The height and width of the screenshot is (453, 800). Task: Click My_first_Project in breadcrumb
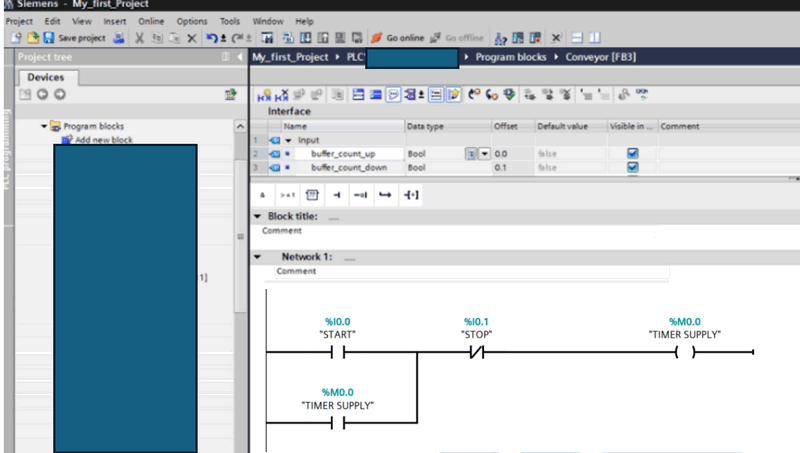(290, 57)
